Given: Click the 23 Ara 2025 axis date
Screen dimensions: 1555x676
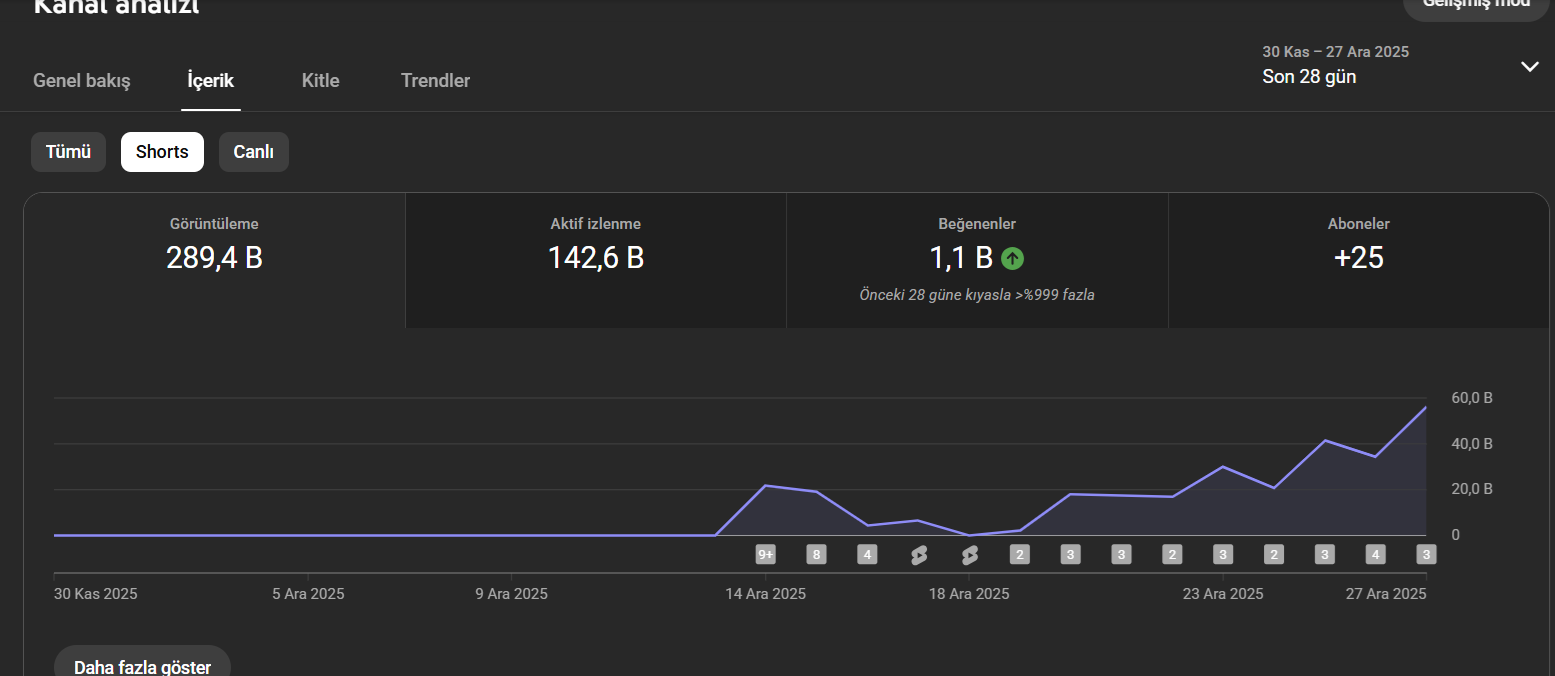Looking at the screenshot, I should (1223, 594).
